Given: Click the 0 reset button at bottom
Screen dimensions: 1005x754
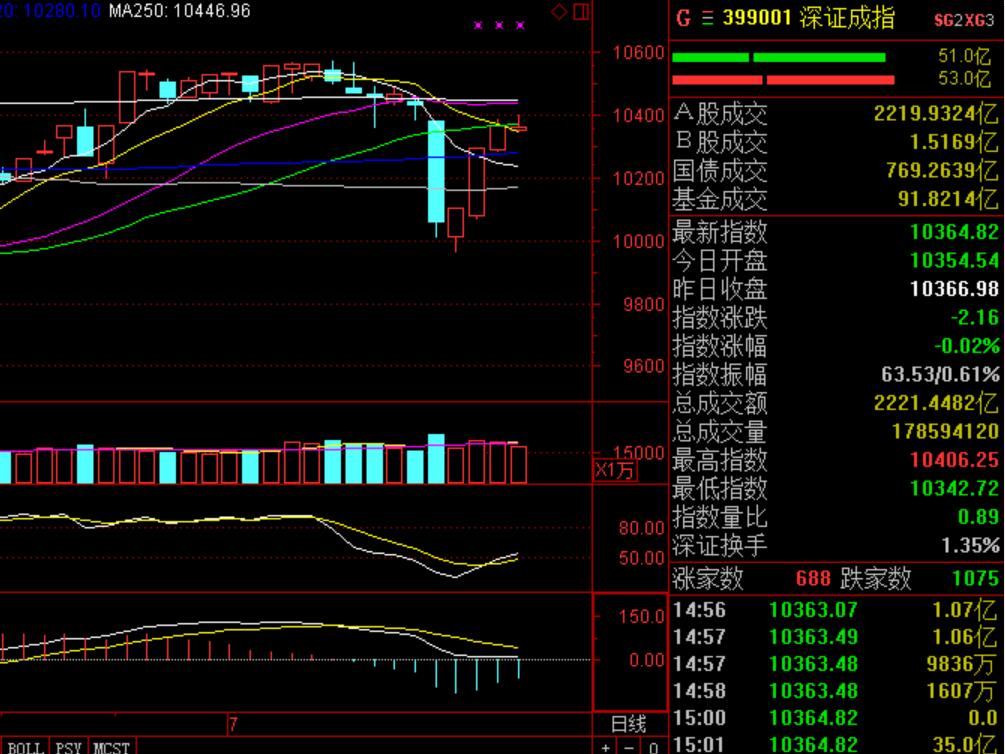Looking at the screenshot, I should (x=653, y=748).
